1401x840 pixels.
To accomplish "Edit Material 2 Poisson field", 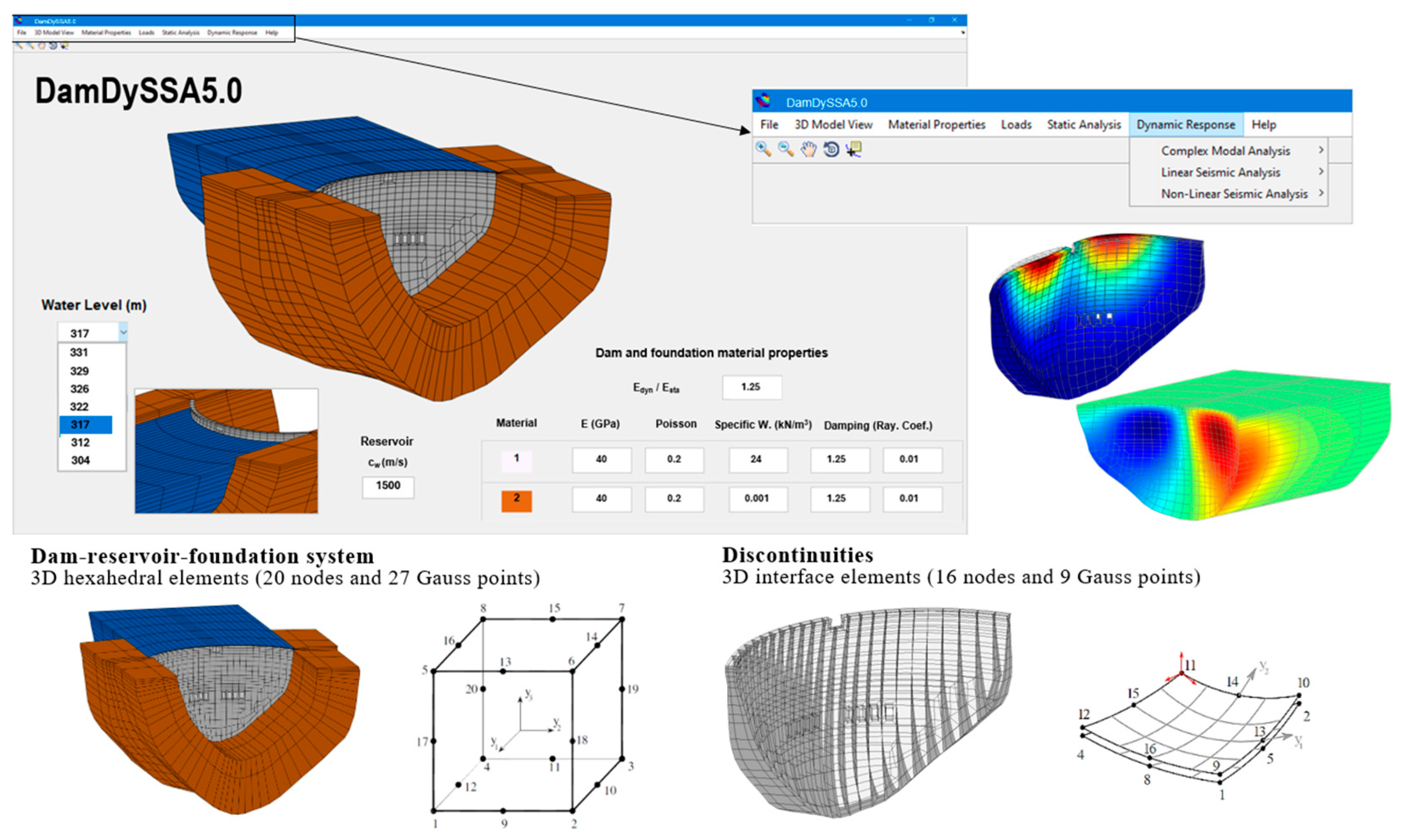I will (x=674, y=499).
